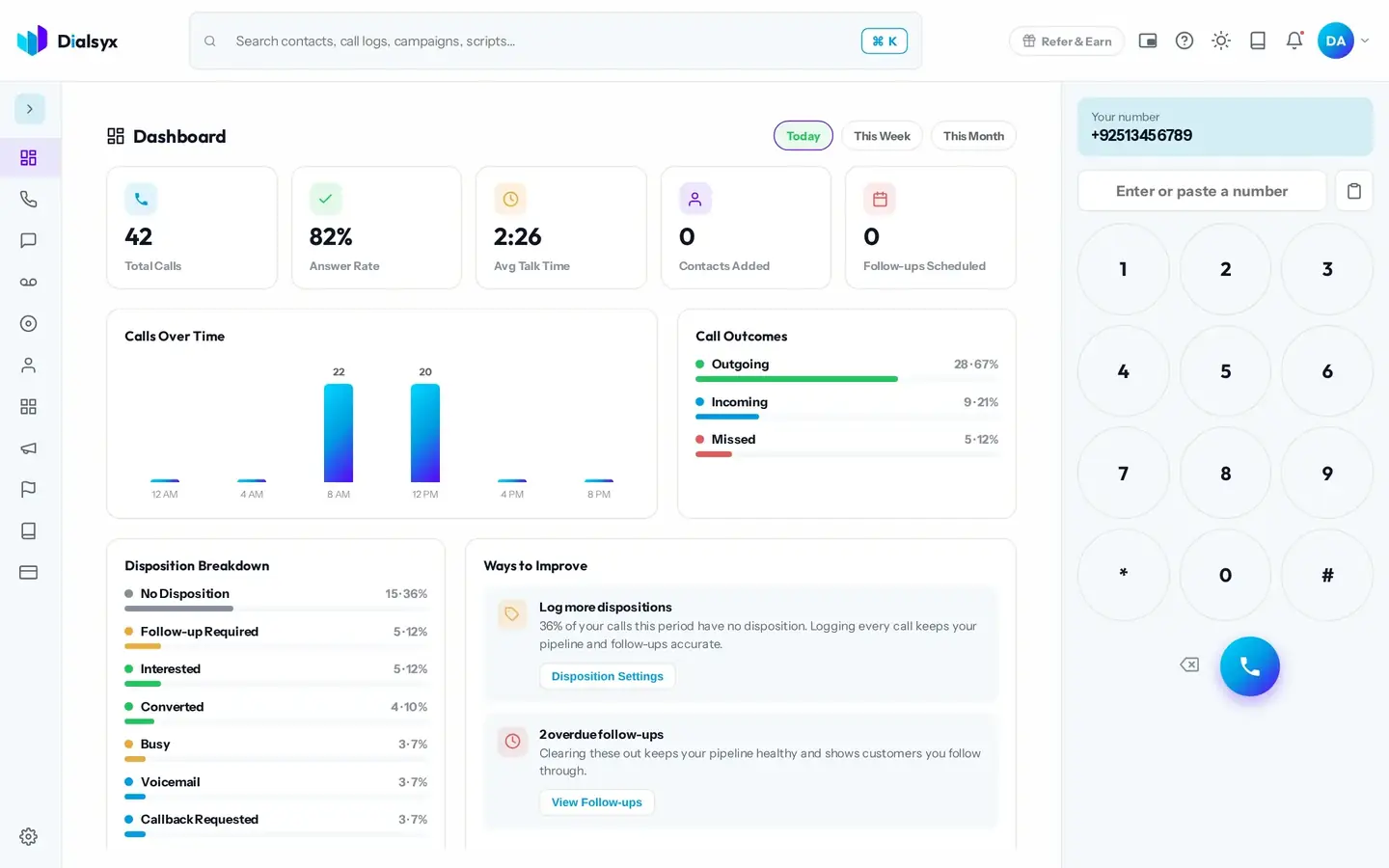Open the messages chat icon in sidebar
This screenshot has height=868, width=1389.
[28, 240]
